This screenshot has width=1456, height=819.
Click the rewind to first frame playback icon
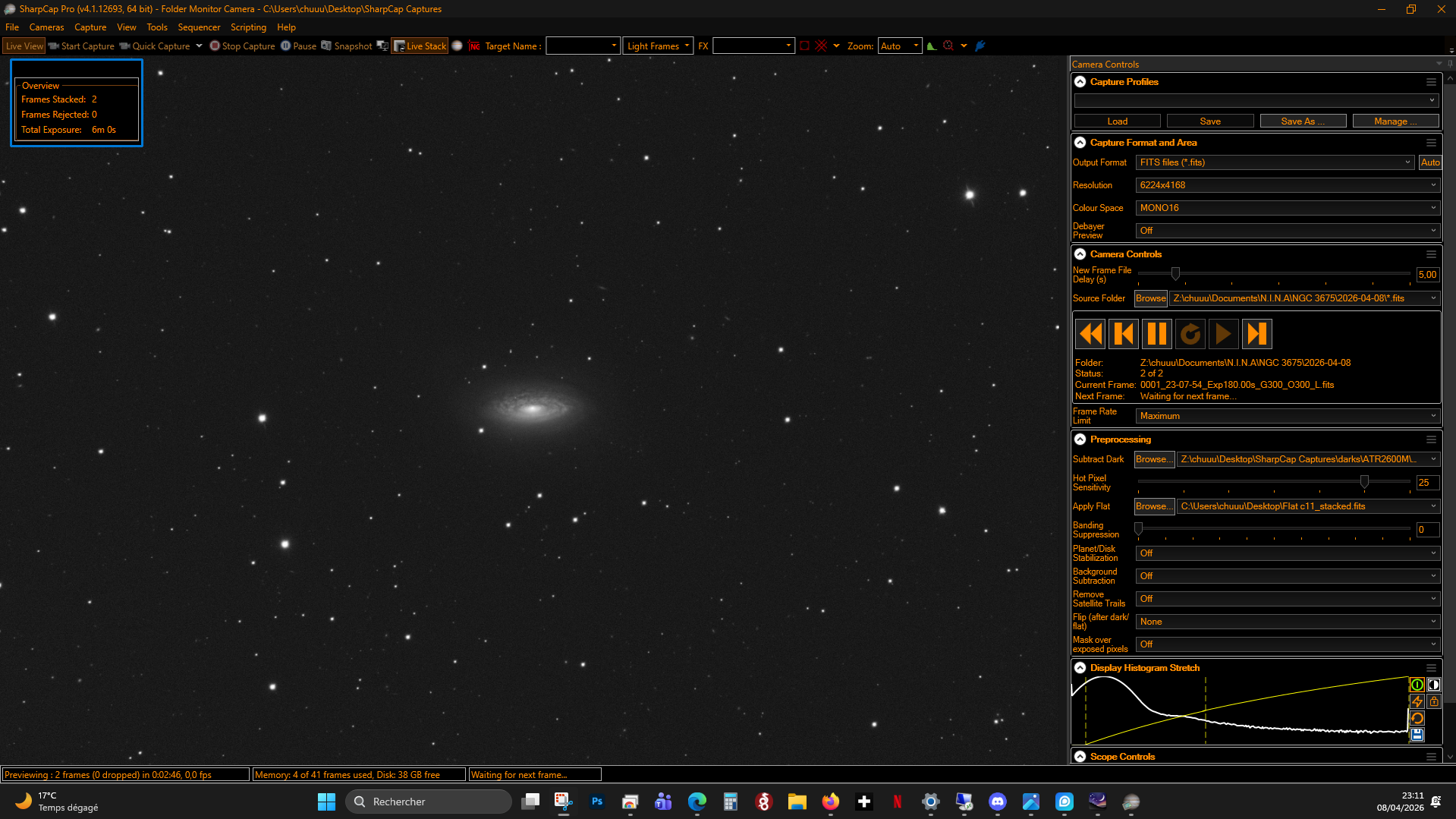click(1090, 334)
